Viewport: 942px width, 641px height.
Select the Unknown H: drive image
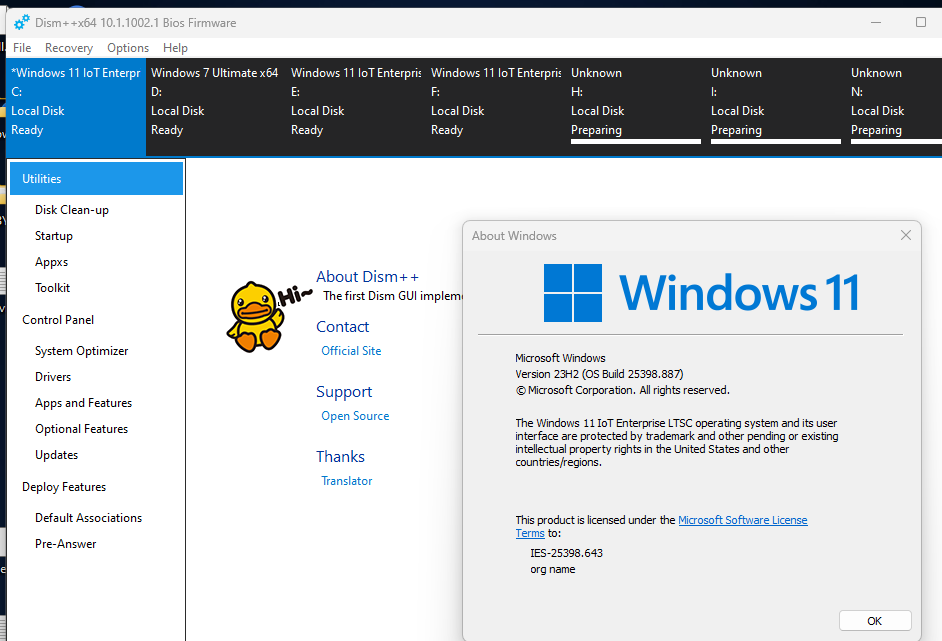[636, 107]
